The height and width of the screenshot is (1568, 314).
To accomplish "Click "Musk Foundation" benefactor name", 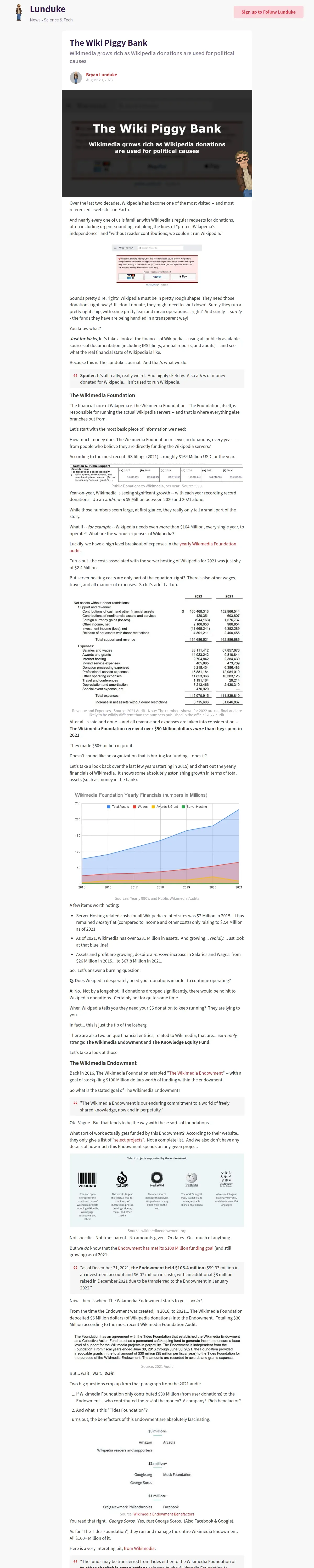I will tap(177, 1475).
